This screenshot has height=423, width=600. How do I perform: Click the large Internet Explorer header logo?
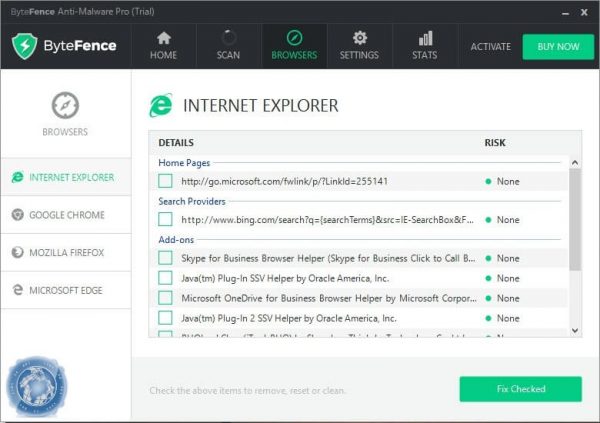(x=161, y=105)
